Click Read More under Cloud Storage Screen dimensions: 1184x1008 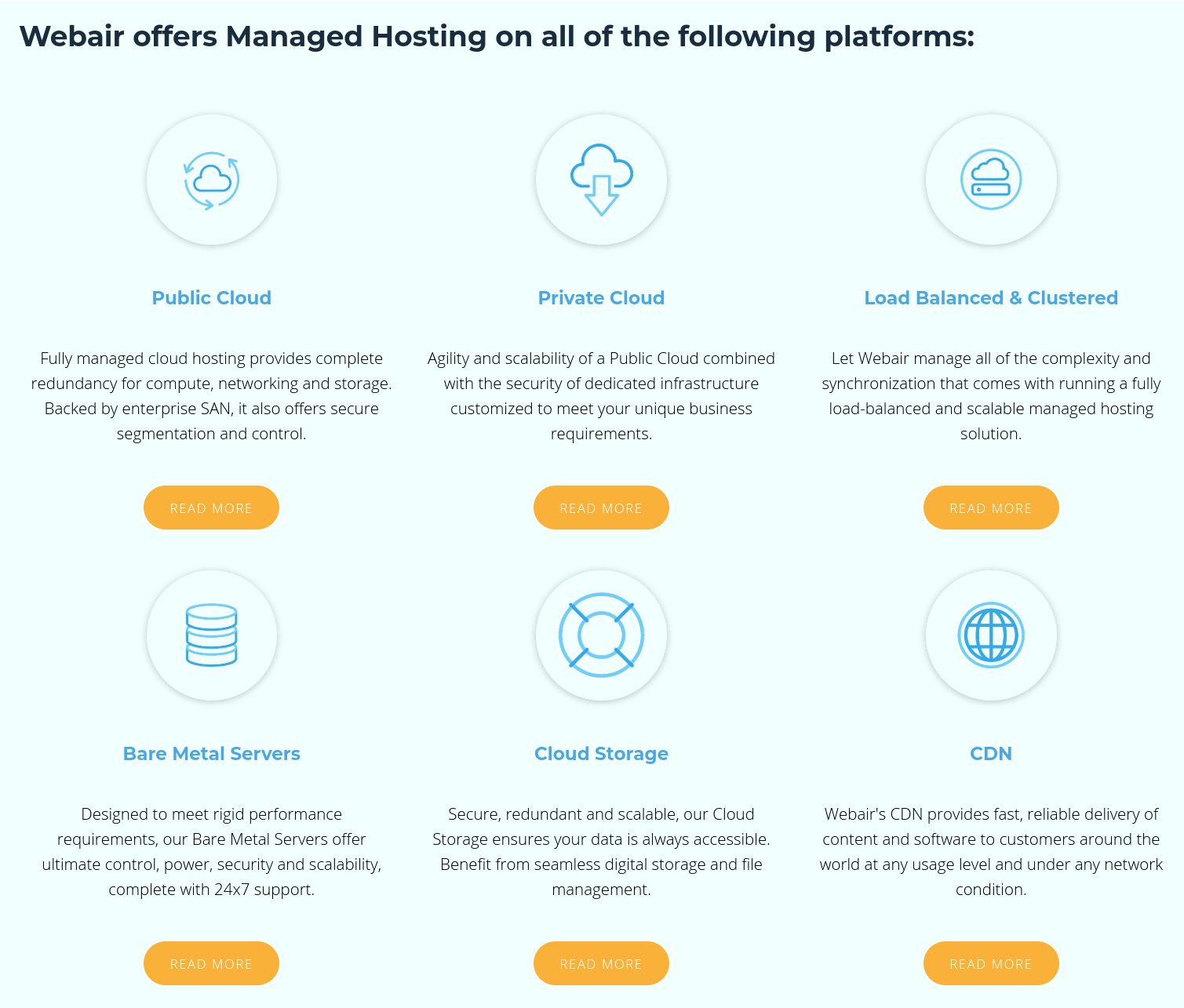[x=601, y=963]
